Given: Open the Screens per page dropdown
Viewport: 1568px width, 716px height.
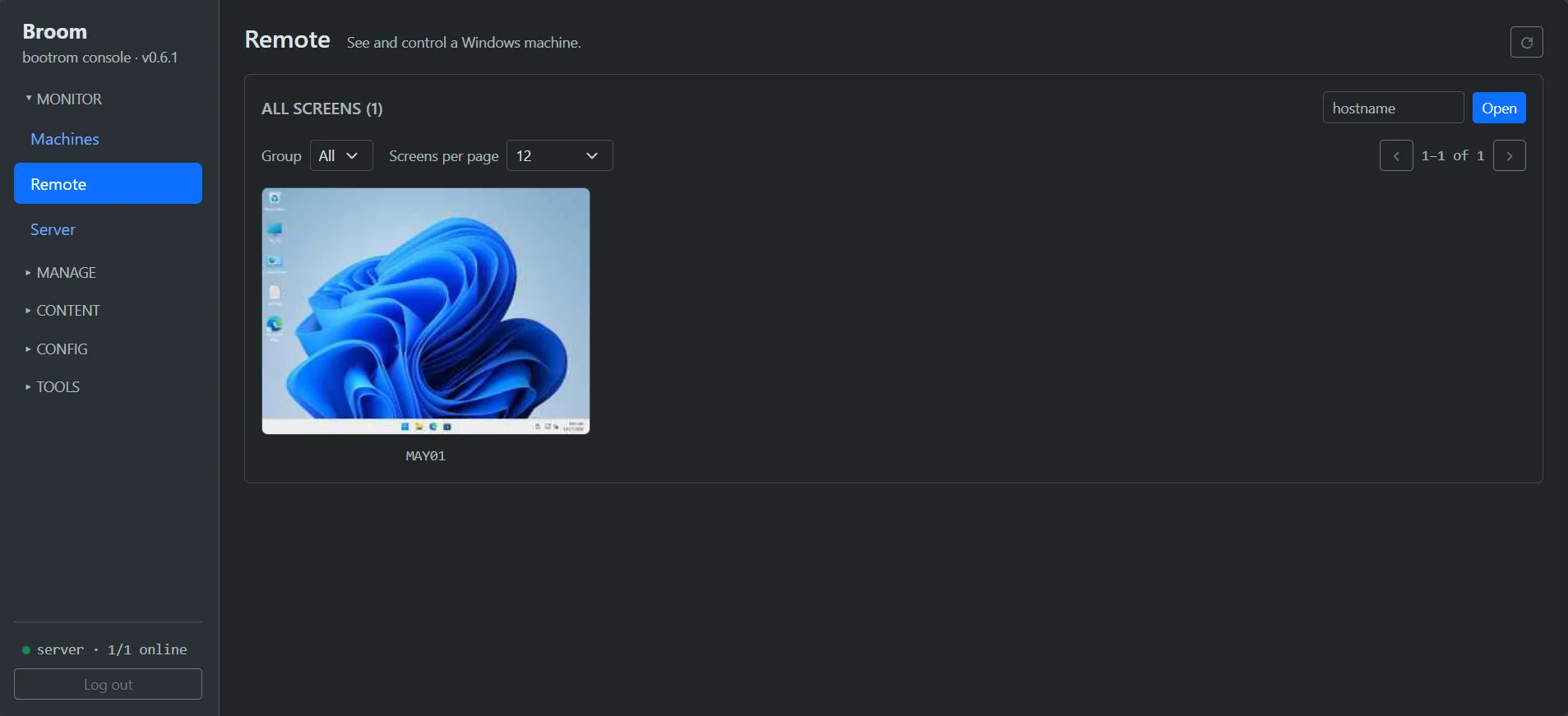Looking at the screenshot, I should point(559,155).
